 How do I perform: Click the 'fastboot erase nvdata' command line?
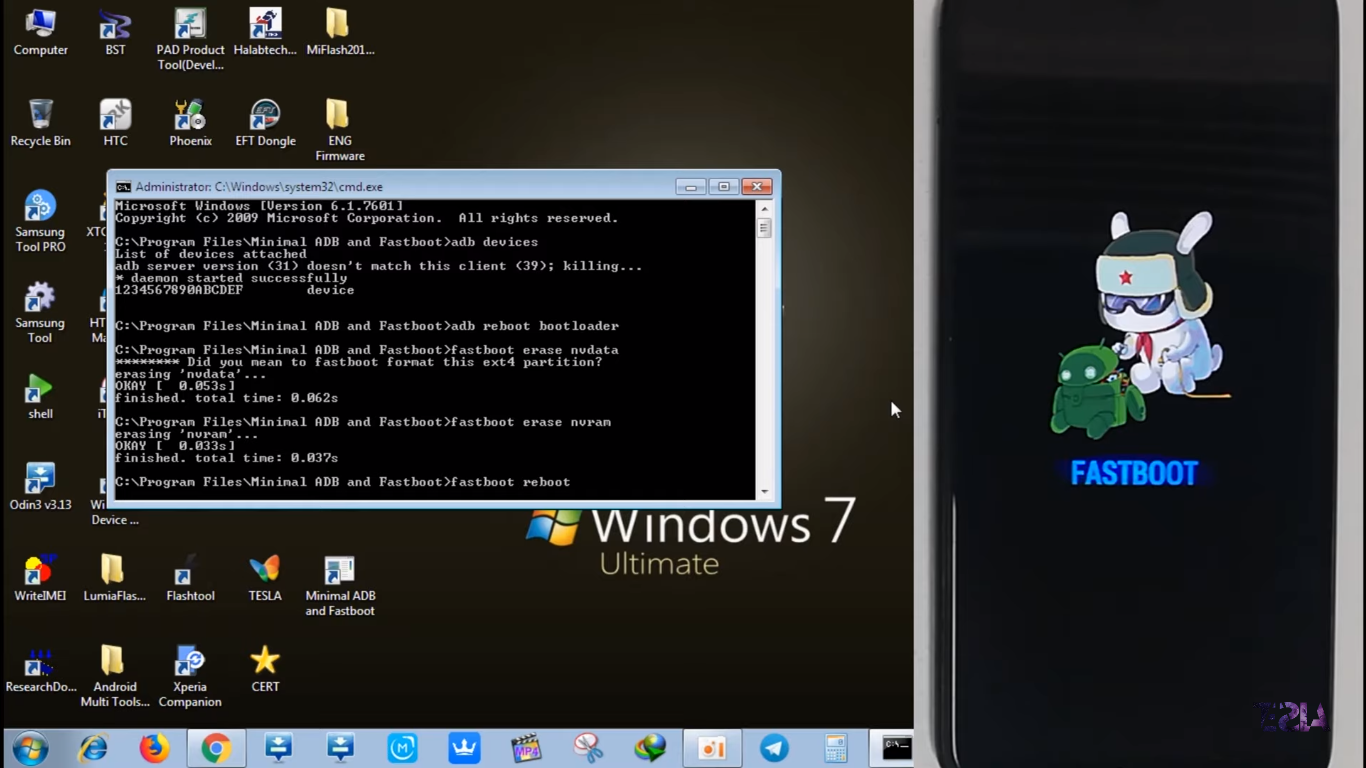pos(367,350)
